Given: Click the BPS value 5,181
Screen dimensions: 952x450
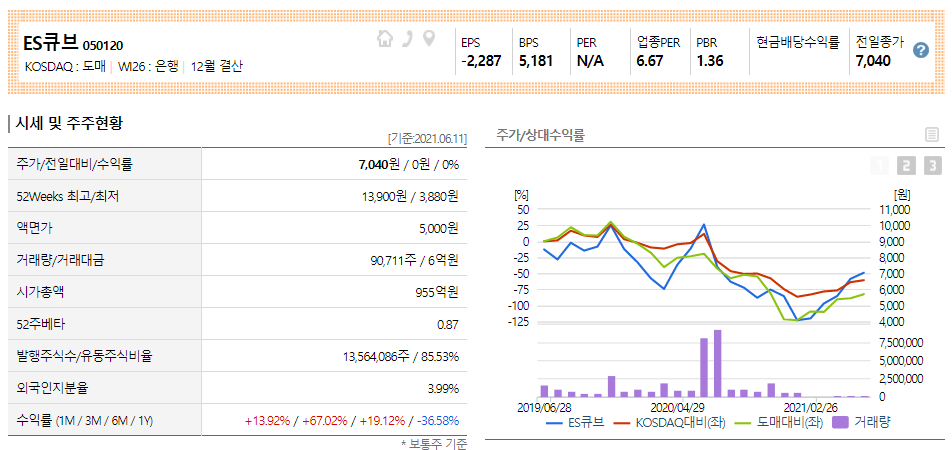Looking at the screenshot, I should coord(536,61).
